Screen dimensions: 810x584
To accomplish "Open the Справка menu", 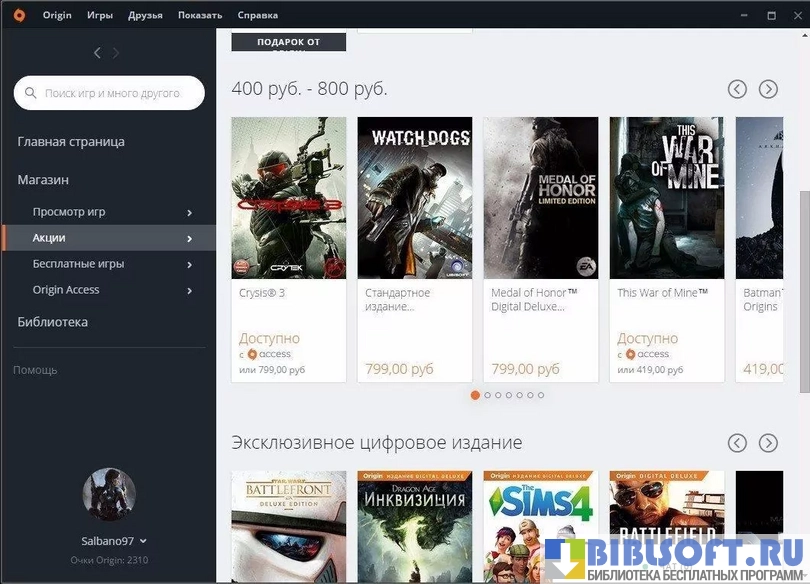I will [258, 16].
